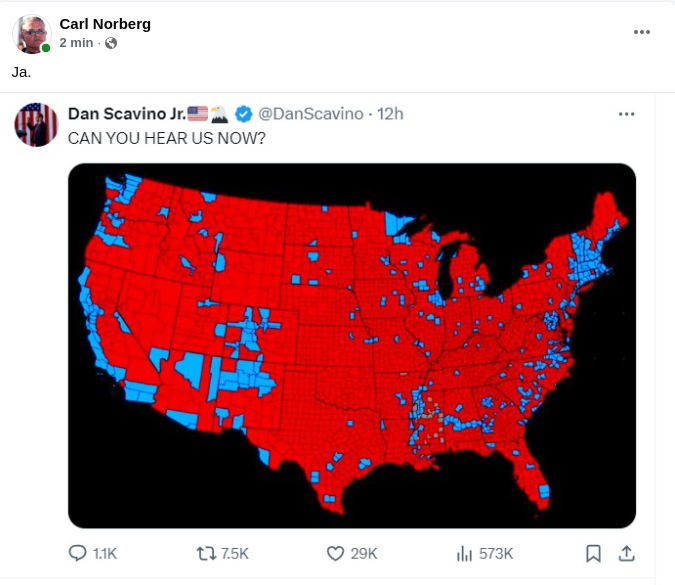675x585 pixels.
Task: Click the CAN YOU HEAR US NOW? text
Action: pyautogui.click(x=166, y=138)
